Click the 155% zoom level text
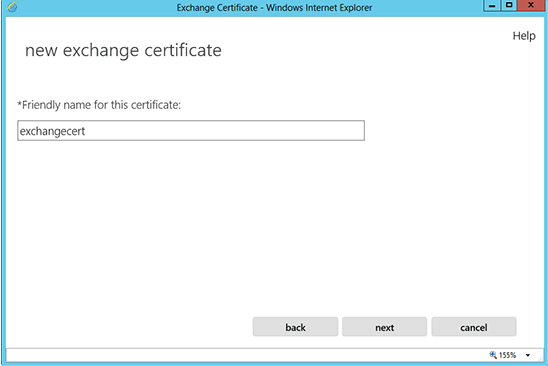The height and width of the screenshot is (366, 548). click(x=507, y=355)
